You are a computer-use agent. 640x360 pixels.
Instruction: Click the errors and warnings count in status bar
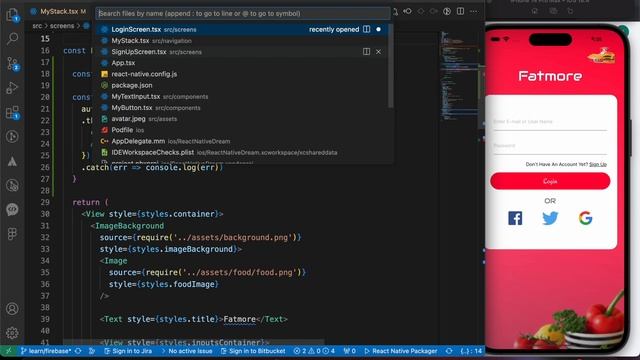click(x=314, y=351)
